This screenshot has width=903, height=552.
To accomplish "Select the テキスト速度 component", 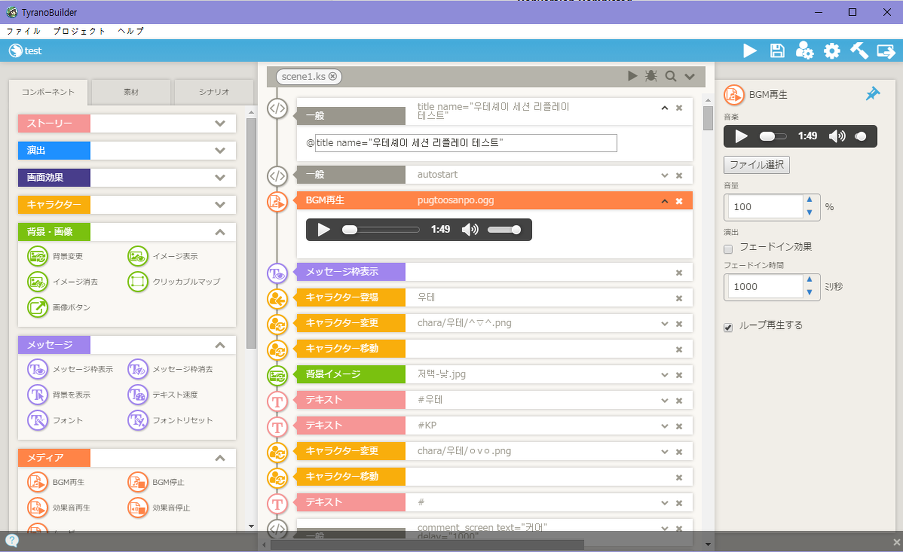I will 163,394.
